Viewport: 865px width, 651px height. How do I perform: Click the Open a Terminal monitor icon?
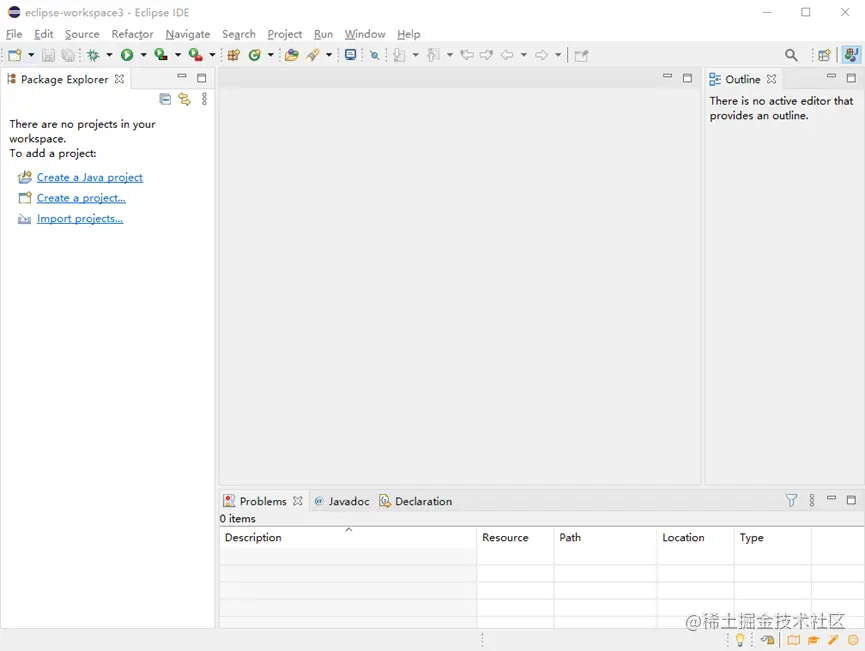coord(350,55)
